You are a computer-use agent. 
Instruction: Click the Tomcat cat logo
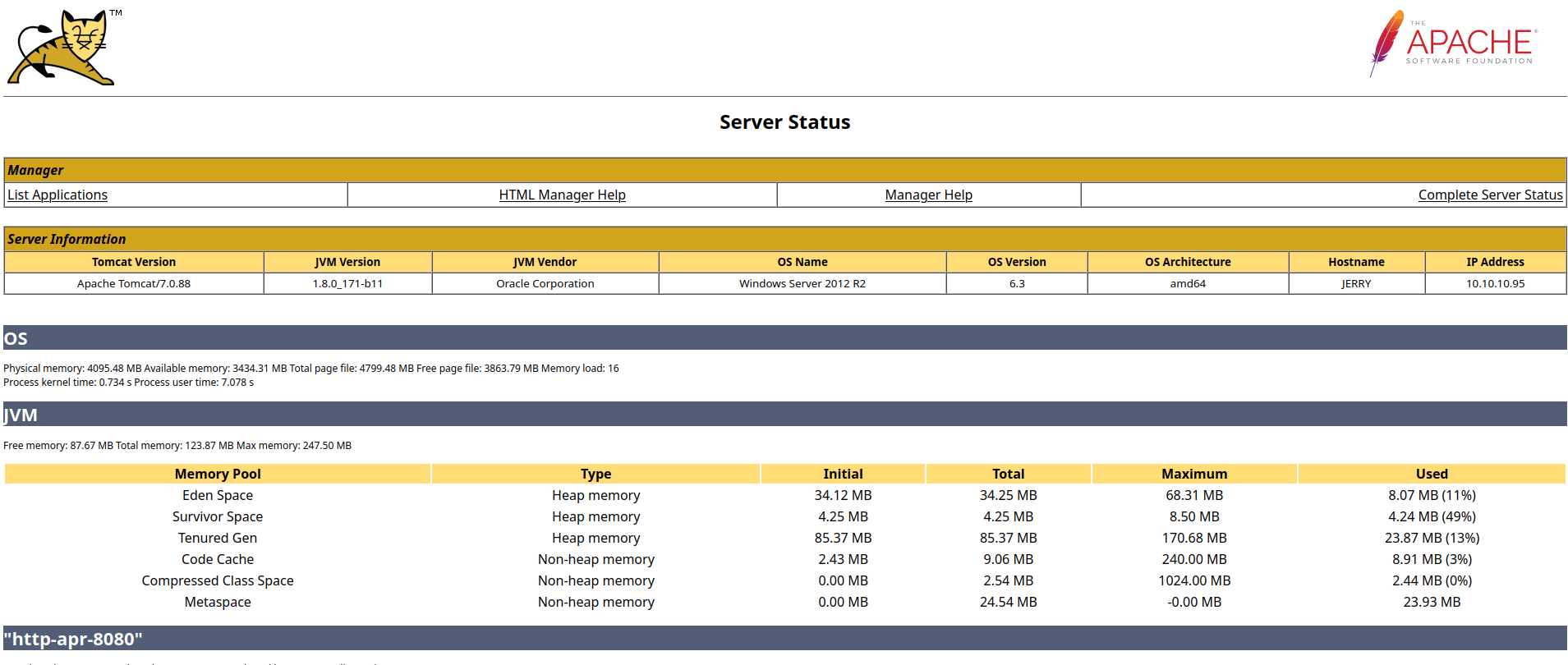[x=62, y=48]
